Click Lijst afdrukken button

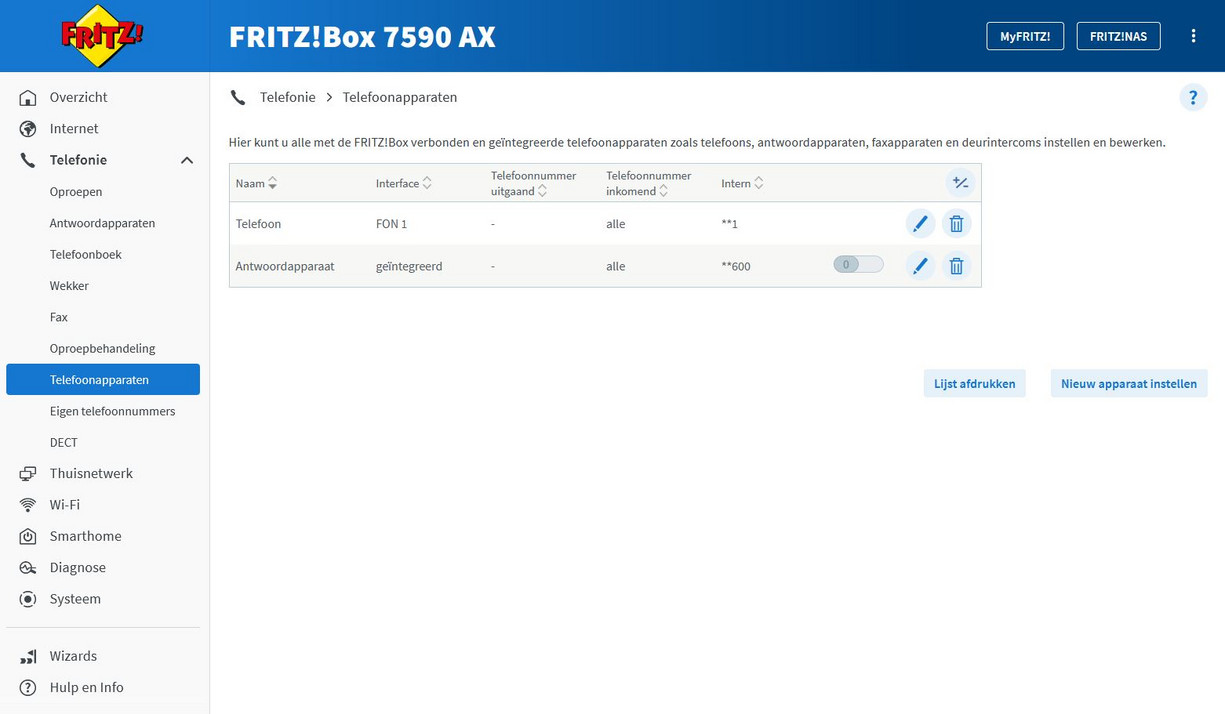click(x=974, y=383)
